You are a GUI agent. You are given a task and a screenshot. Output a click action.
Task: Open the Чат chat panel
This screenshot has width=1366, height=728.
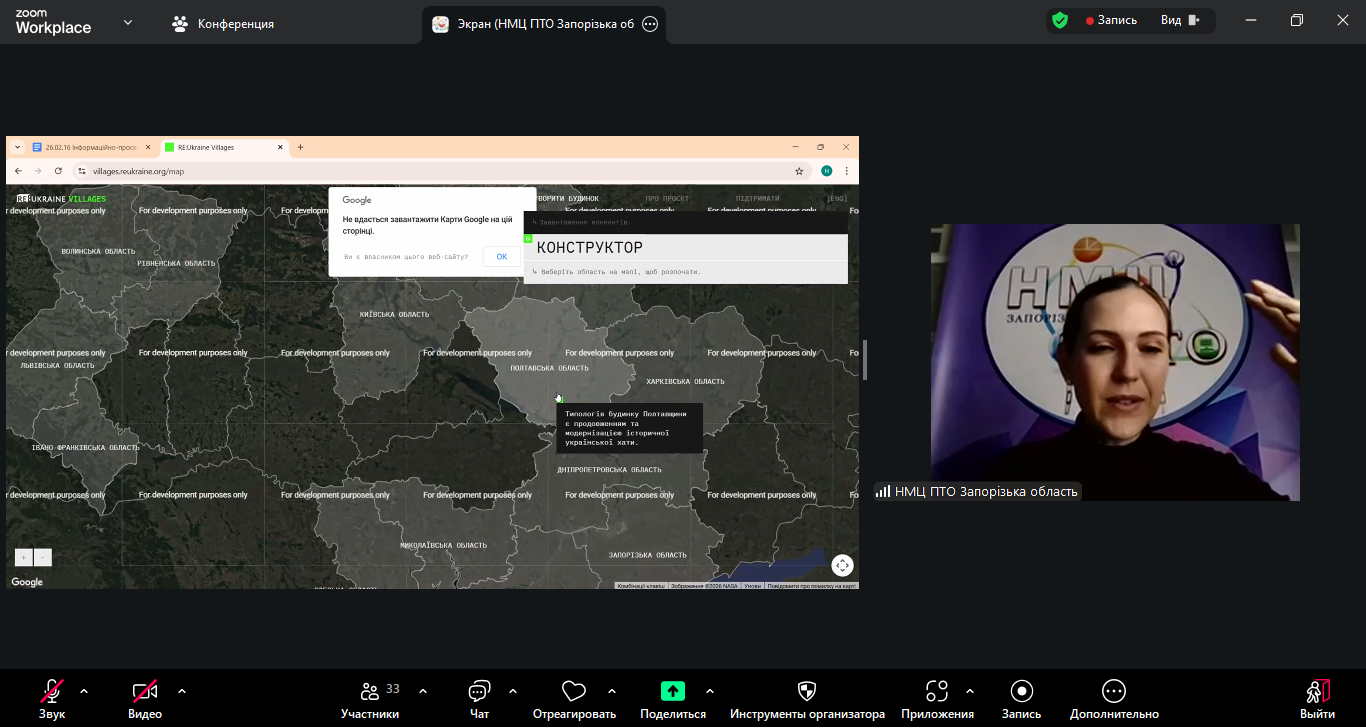[x=479, y=699]
